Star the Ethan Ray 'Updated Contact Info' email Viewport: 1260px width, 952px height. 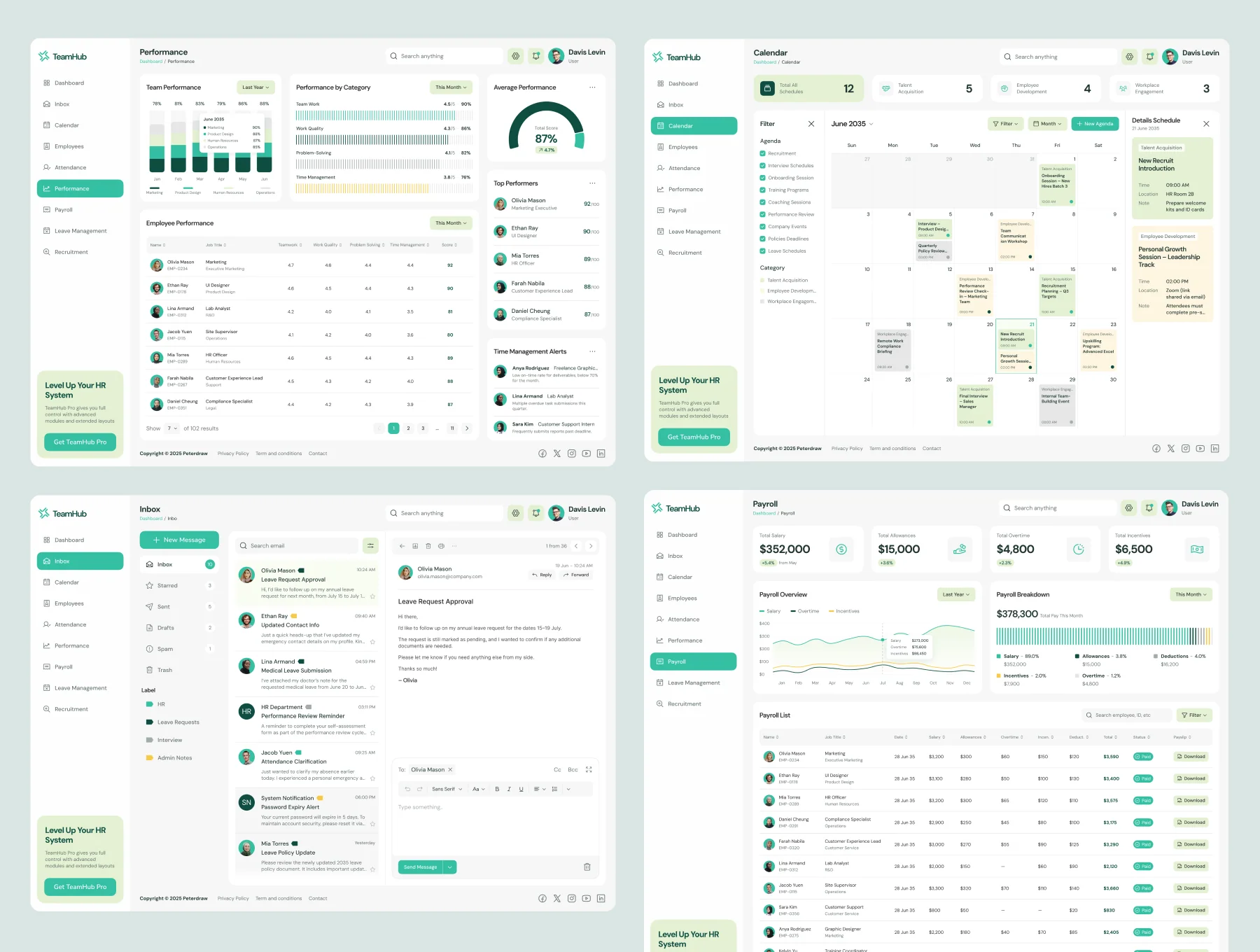click(x=372, y=642)
